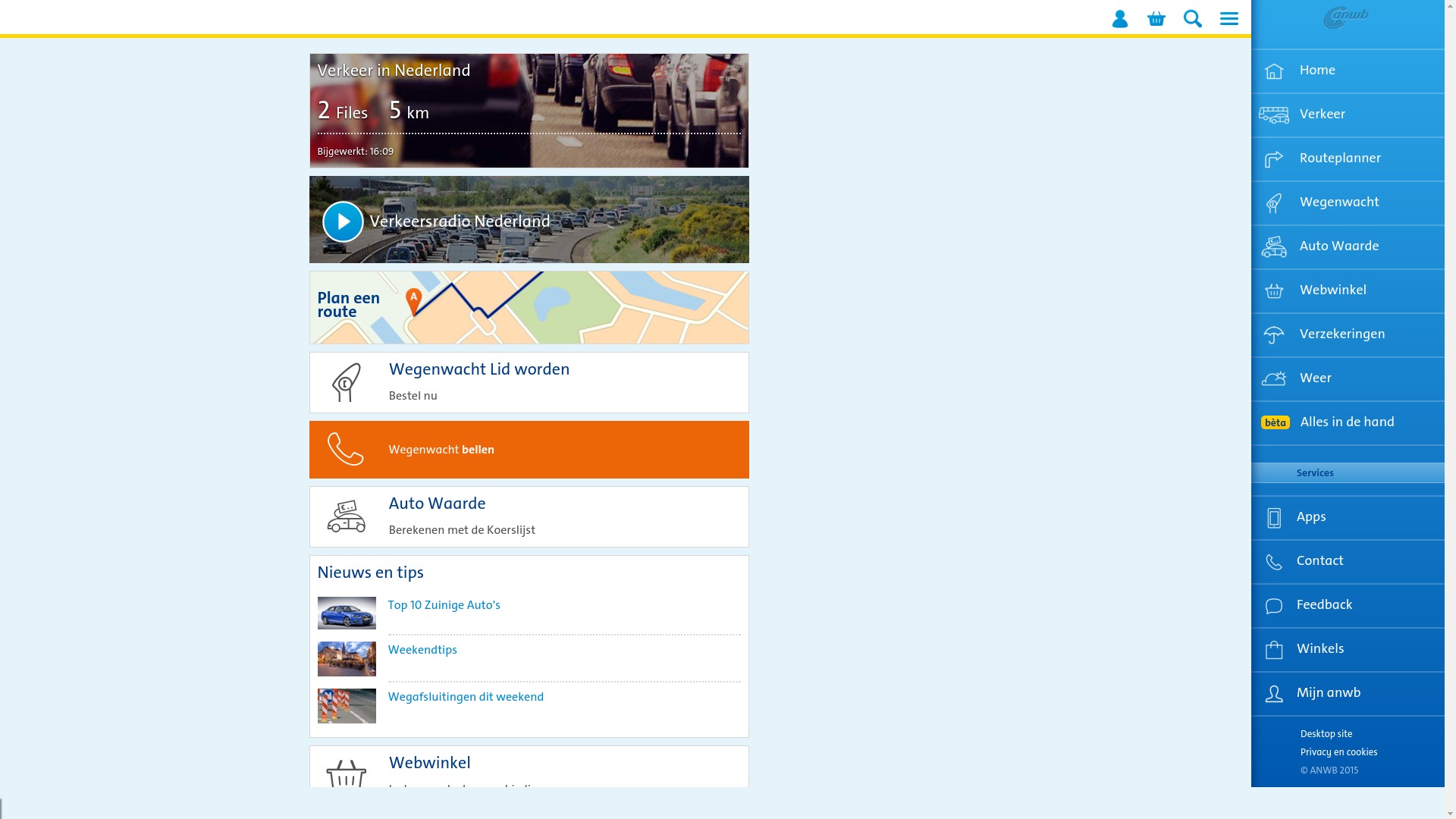
Task: Open Top 10 Zuinige Auto's article
Action: [444, 605]
